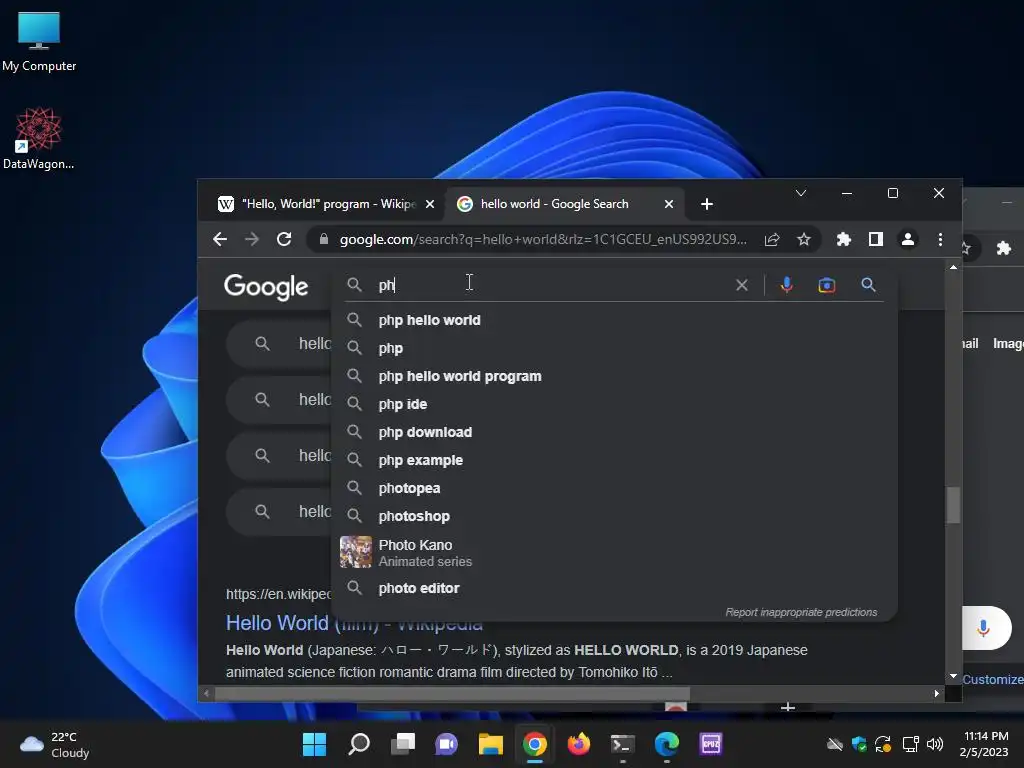Open the Chrome three-dot menu
Viewport: 1024px width, 768px height.
(x=940, y=240)
